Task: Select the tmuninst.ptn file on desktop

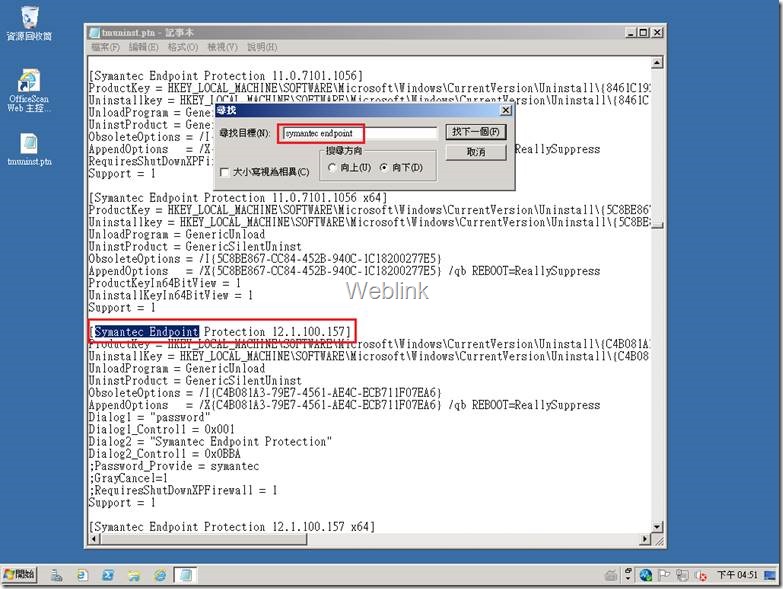Action: click(29, 149)
